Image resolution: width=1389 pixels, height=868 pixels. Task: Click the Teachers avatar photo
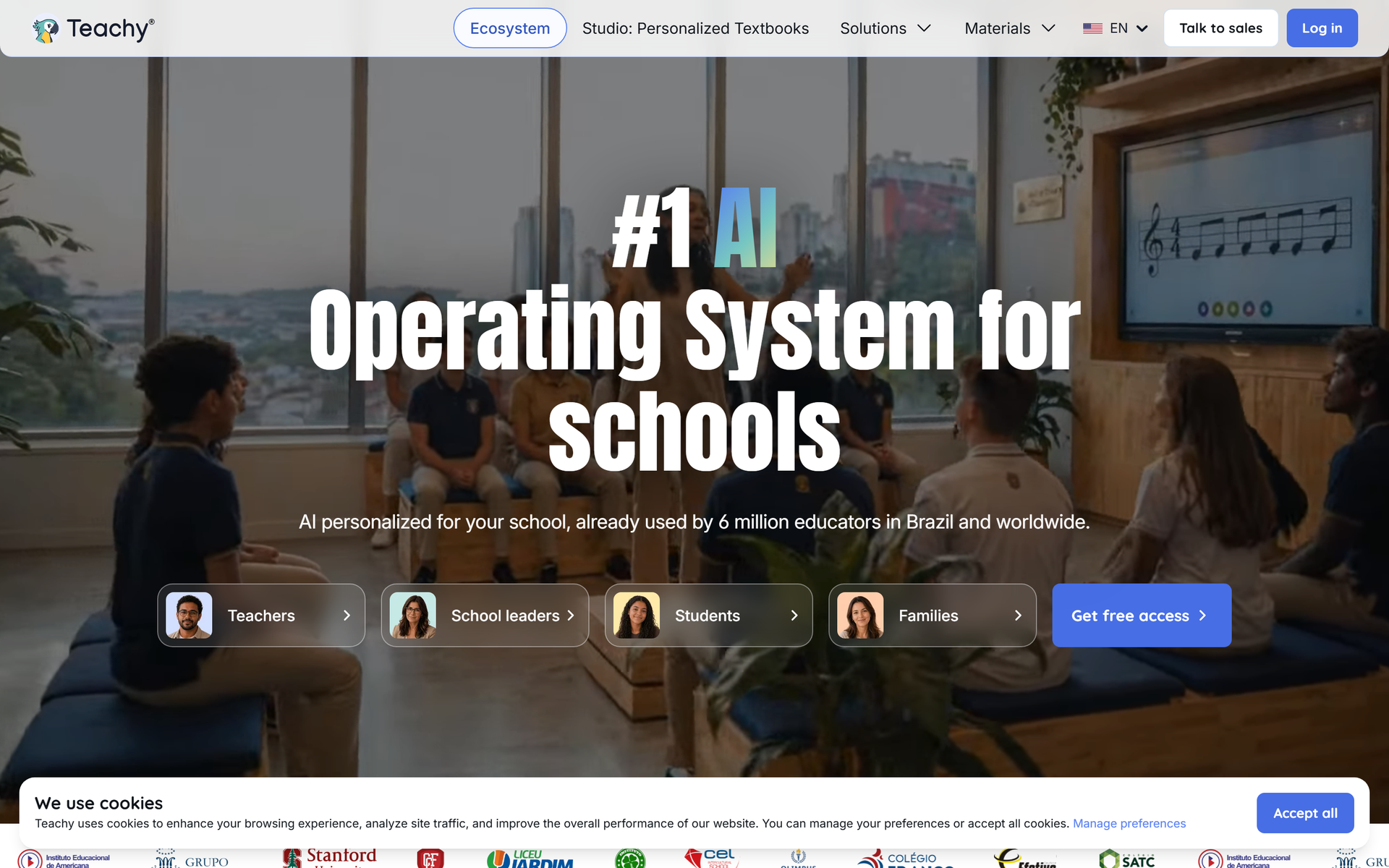coord(189,616)
